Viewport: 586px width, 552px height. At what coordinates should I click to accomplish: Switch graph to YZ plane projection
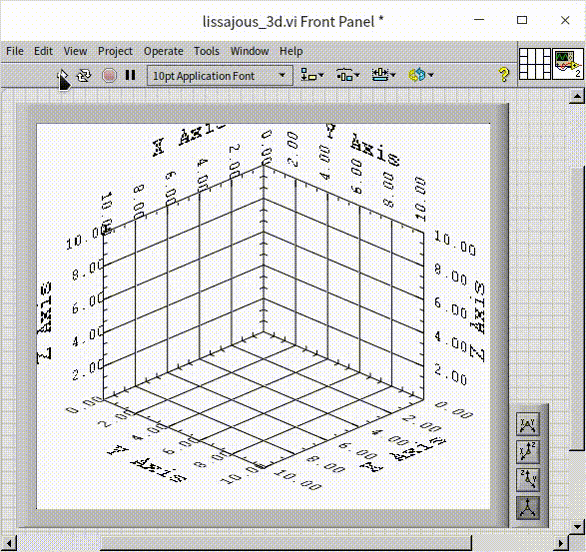click(x=528, y=480)
